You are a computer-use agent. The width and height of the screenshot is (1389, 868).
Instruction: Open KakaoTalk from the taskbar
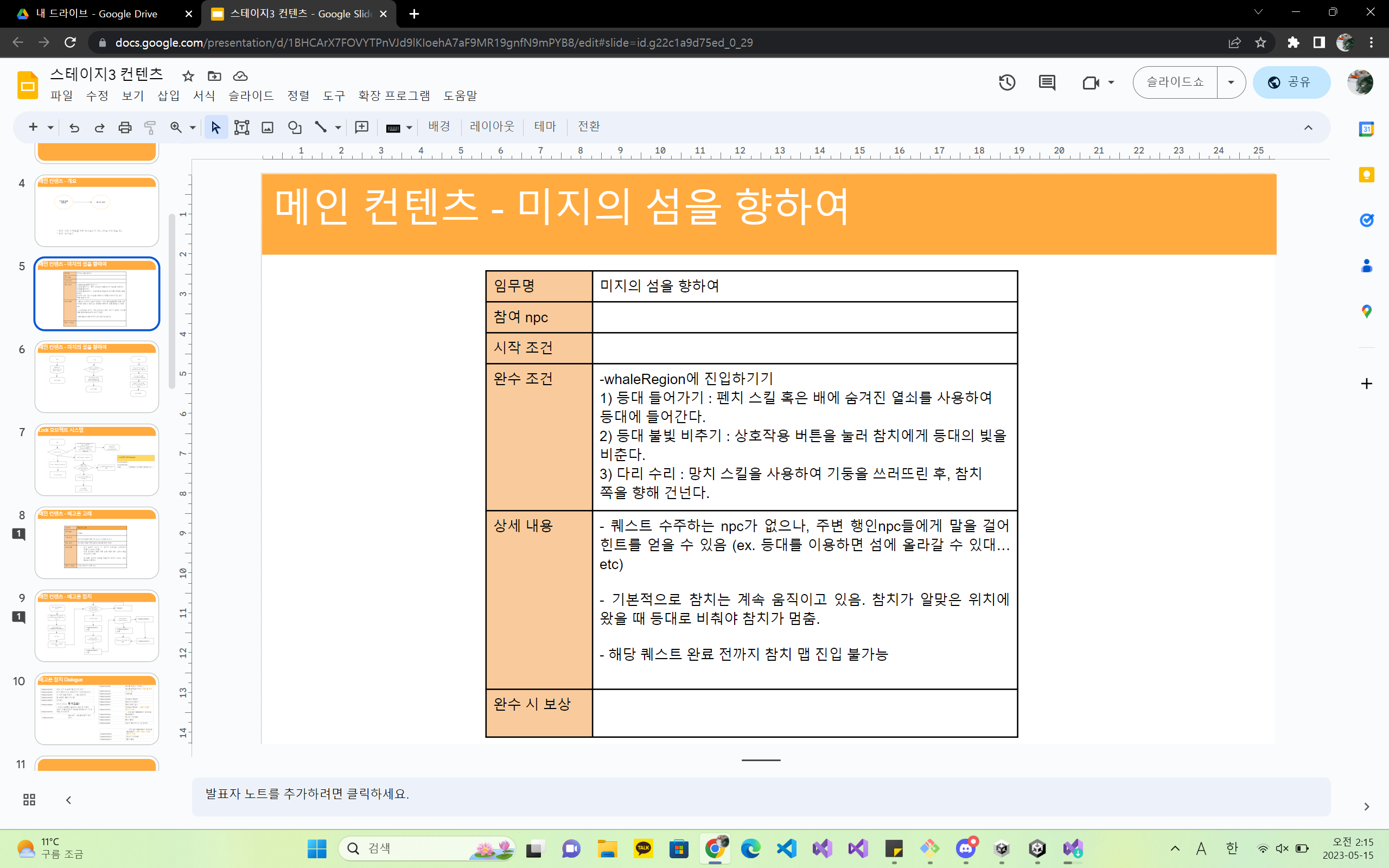tap(643, 848)
